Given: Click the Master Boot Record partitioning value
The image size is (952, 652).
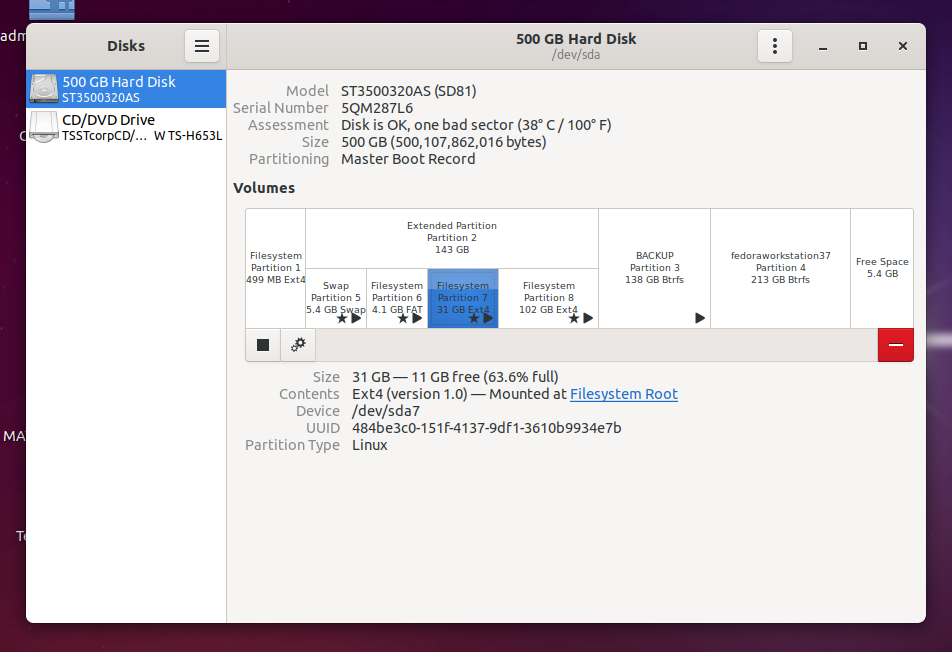Looking at the screenshot, I should (x=408, y=159).
